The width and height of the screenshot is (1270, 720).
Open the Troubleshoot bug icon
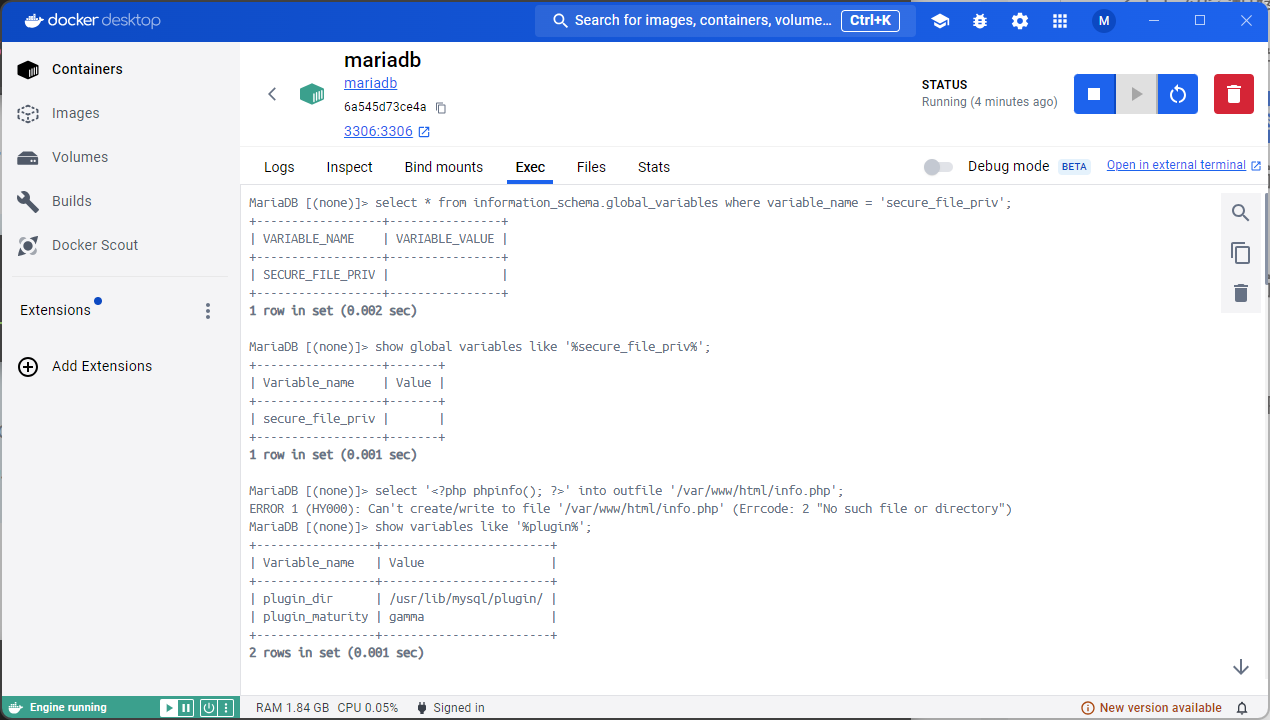980,21
